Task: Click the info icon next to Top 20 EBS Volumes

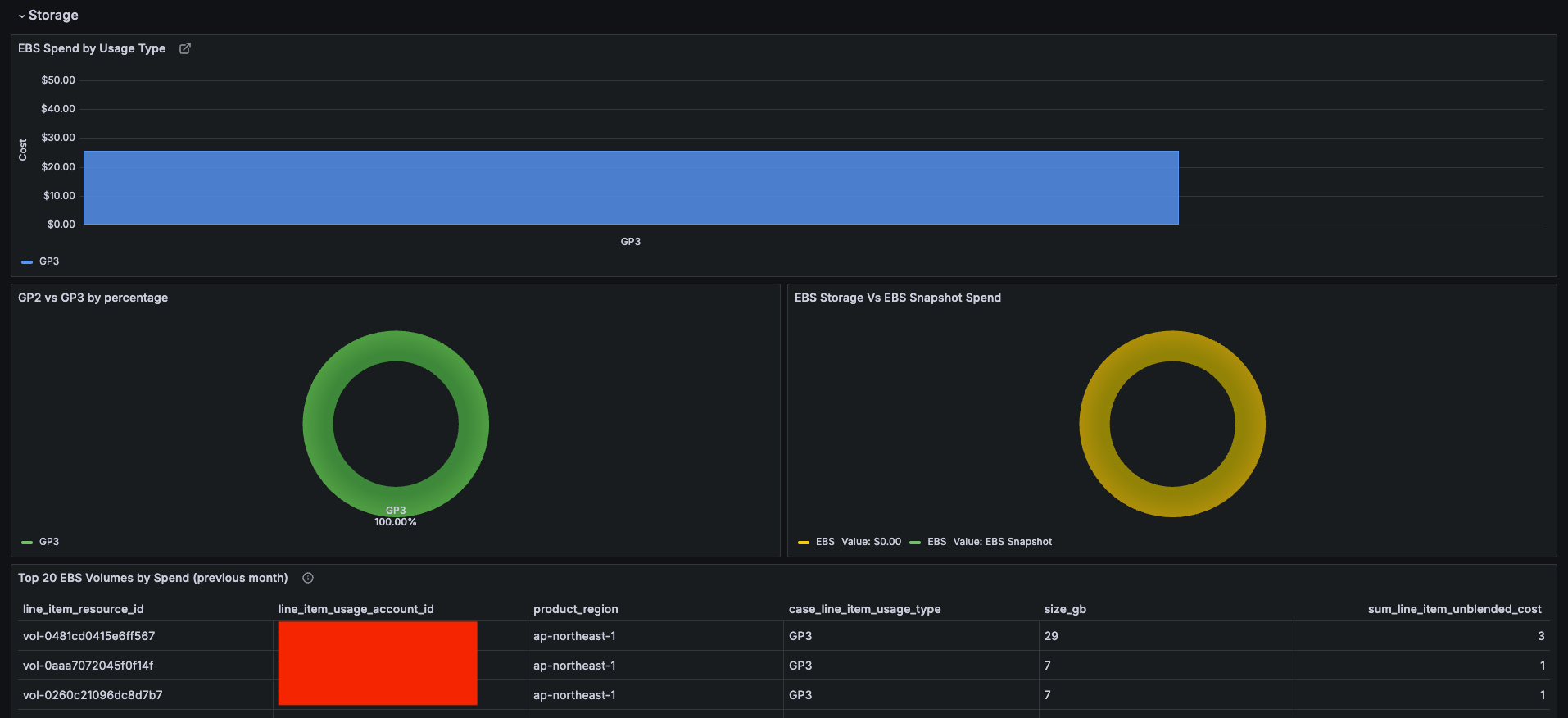Action: [308, 578]
